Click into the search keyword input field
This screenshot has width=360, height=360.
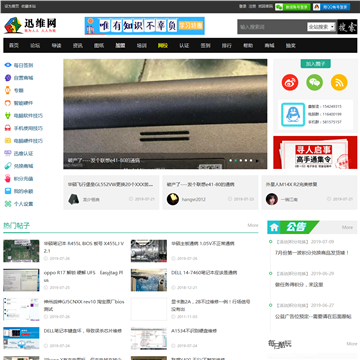273,27
